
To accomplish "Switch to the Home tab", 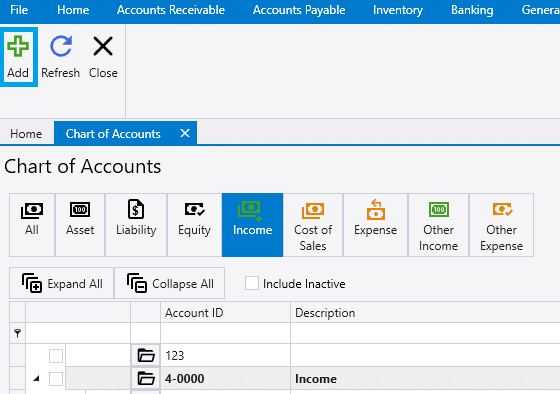I will click(26, 134).
